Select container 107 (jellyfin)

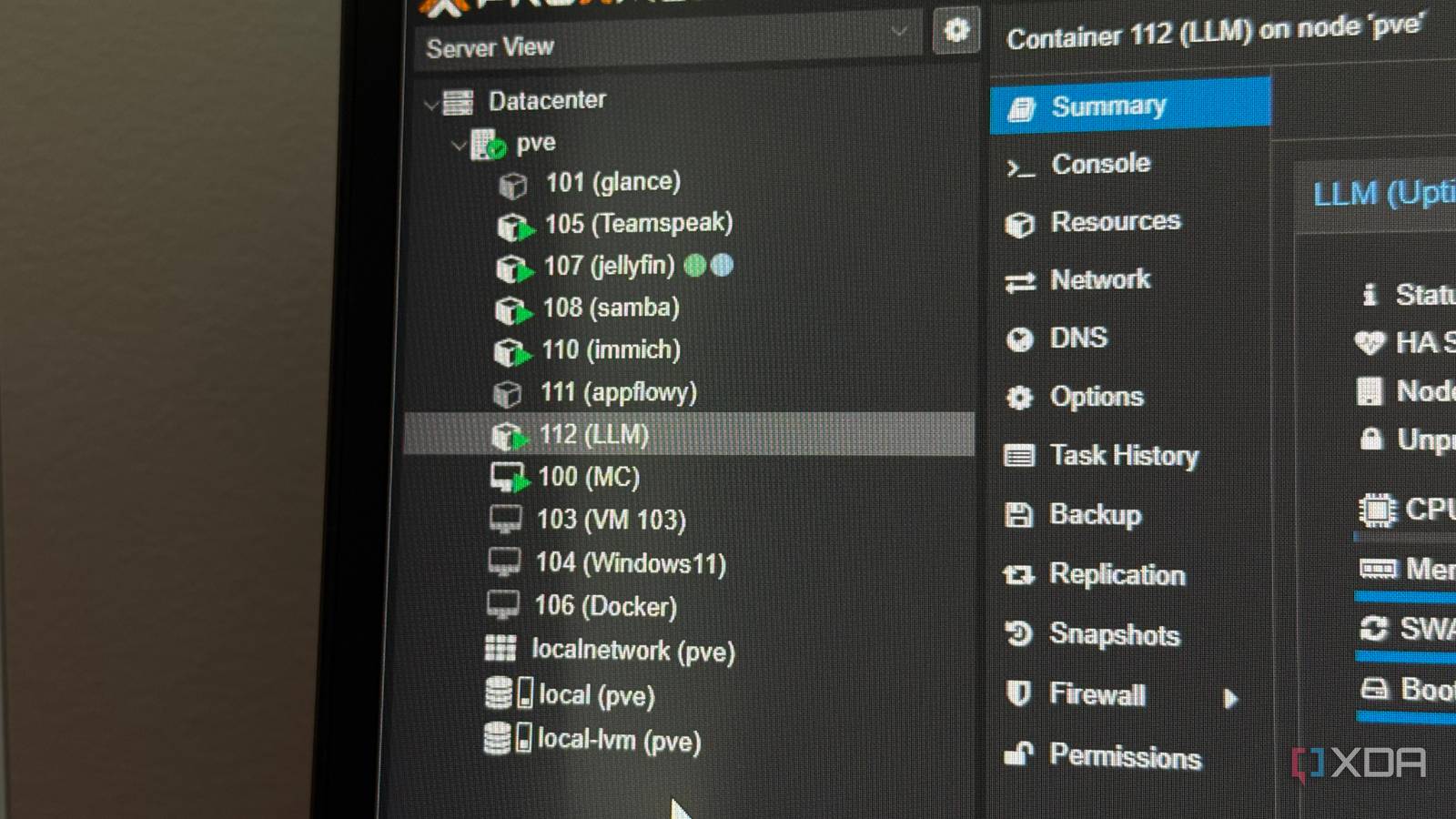(609, 266)
